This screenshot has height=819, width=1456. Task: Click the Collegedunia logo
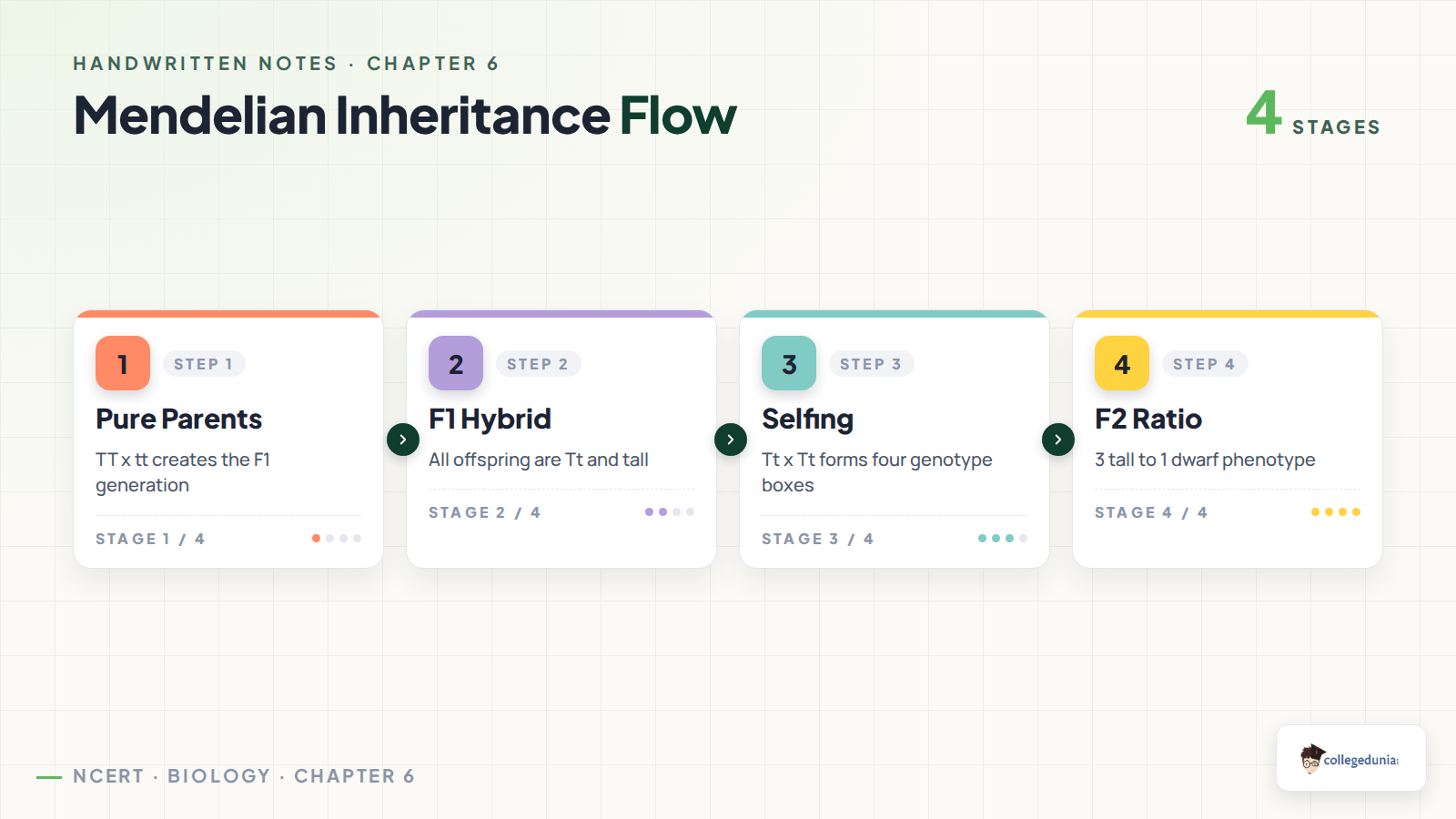pos(1351,758)
